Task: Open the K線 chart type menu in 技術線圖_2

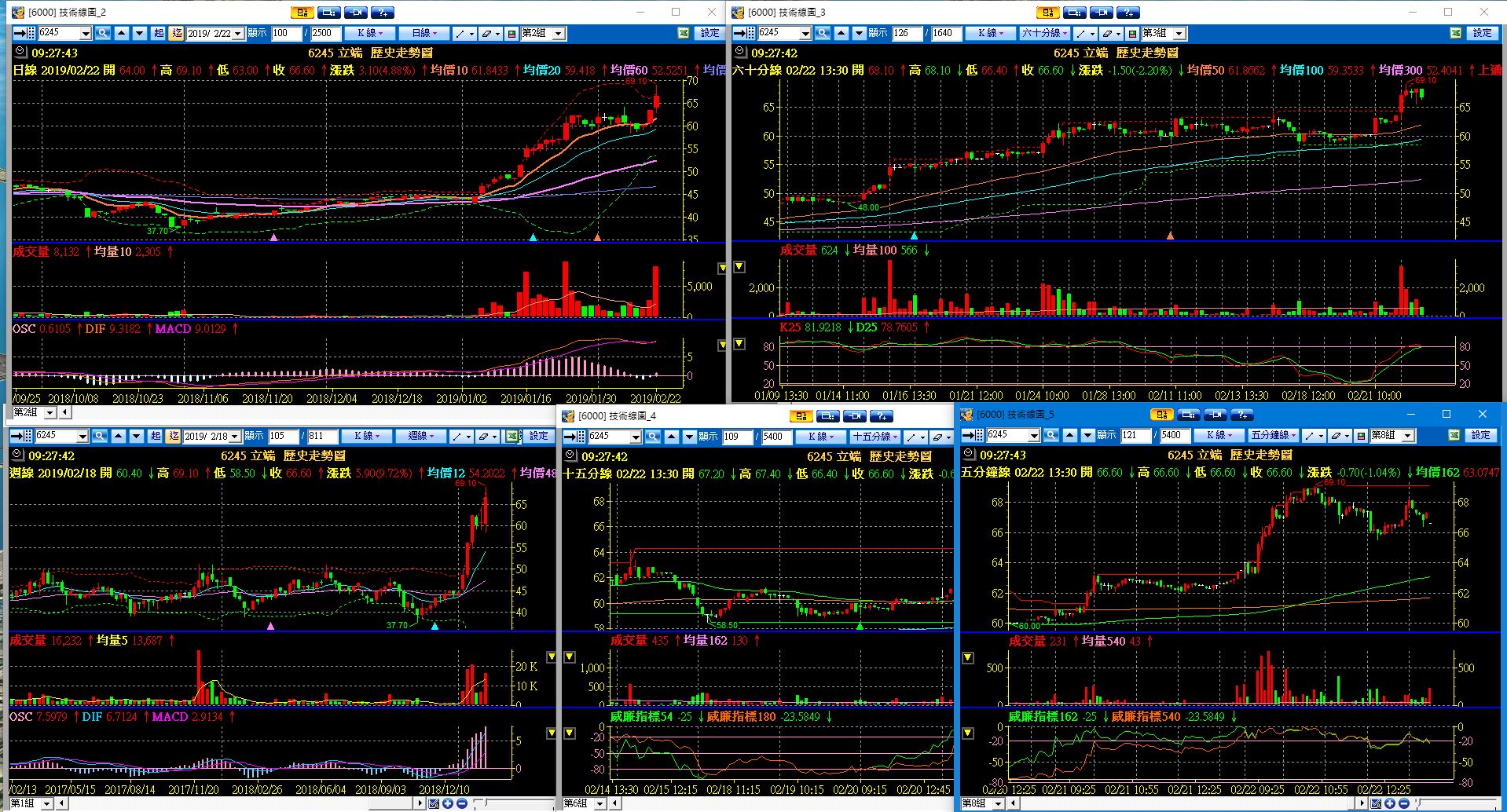Action: point(369,33)
